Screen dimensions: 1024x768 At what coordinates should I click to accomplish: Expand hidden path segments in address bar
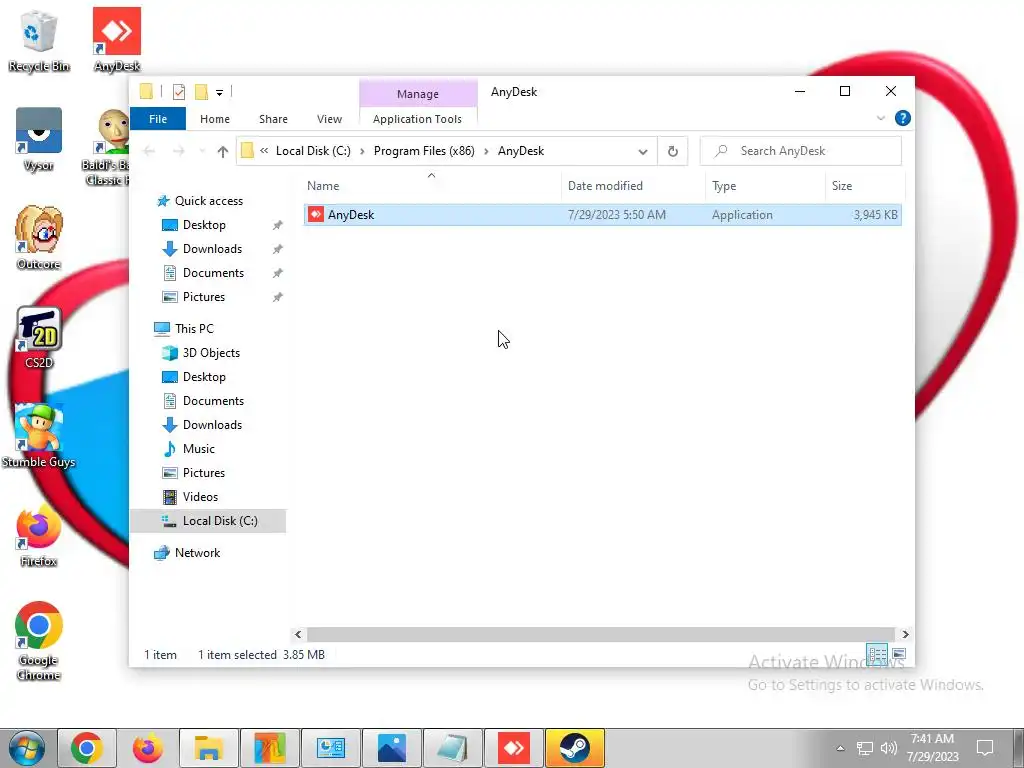(x=264, y=151)
